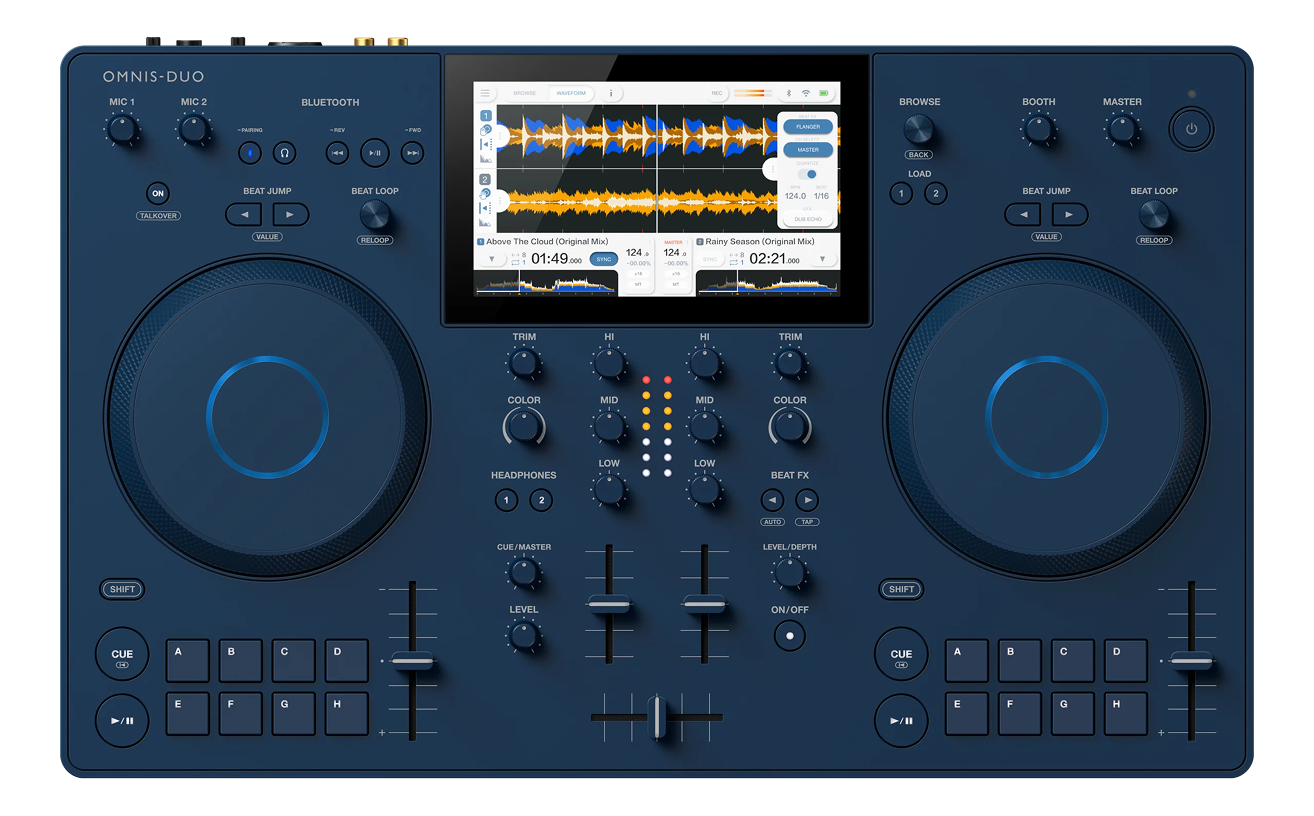The height and width of the screenshot is (816, 1314).
Task: Tap the blue SYNC button for deck 1
Action: pos(603,259)
